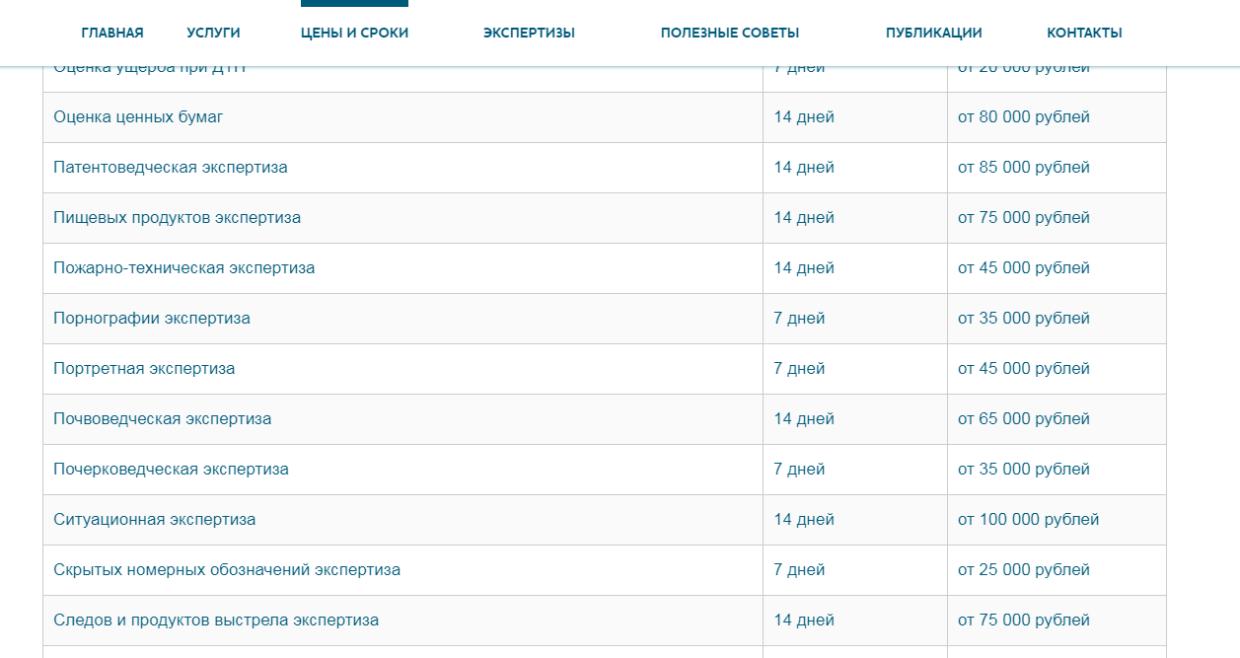This screenshot has width=1240, height=658.
Task: Click the от 85 000 рублей cell
Action: point(1024,167)
